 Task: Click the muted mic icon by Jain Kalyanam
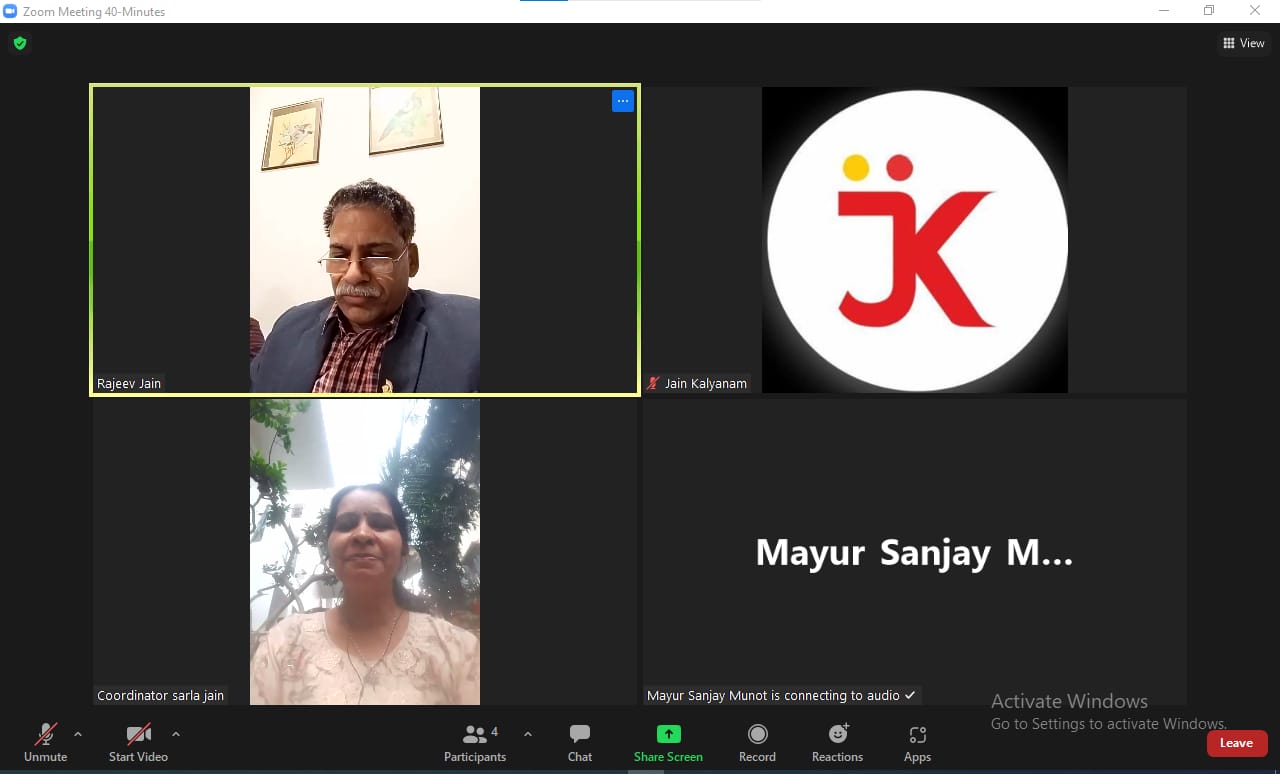click(654, 383)
